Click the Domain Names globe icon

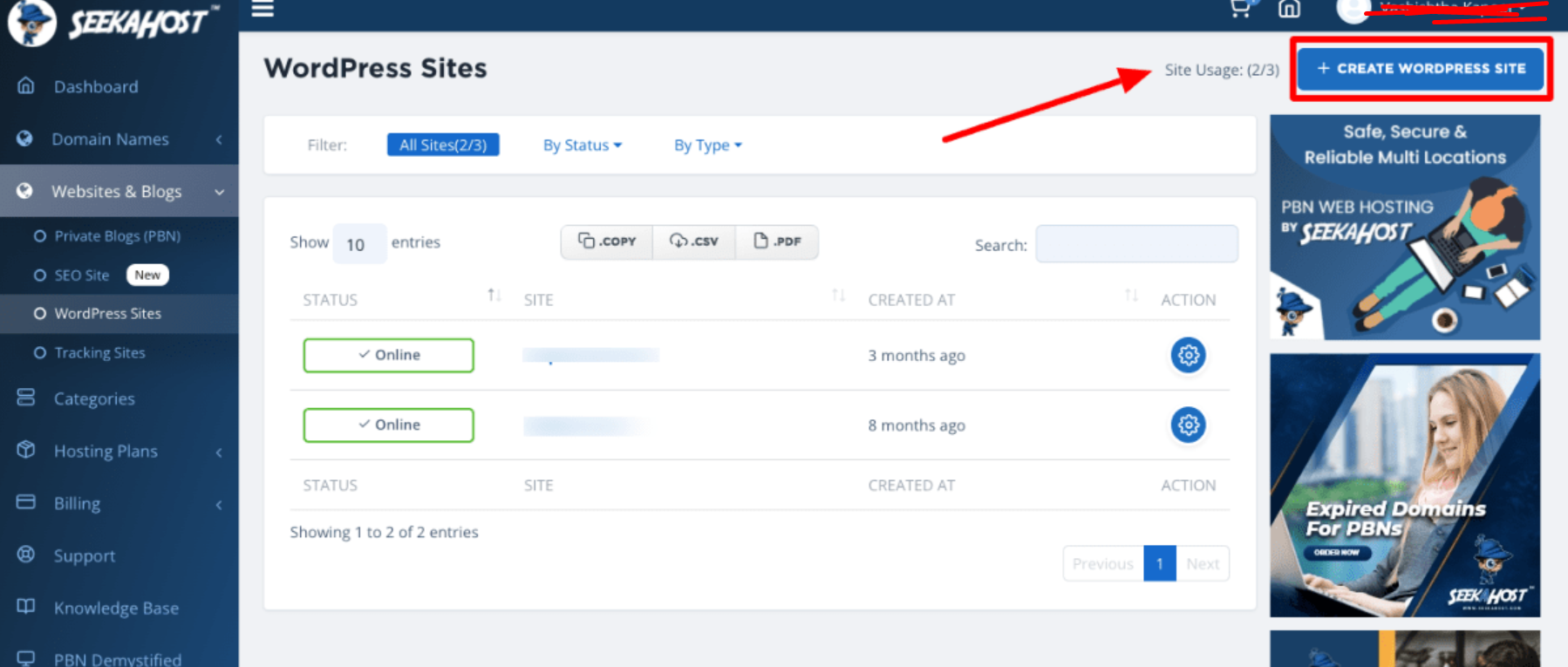click(x=25, y=138)
